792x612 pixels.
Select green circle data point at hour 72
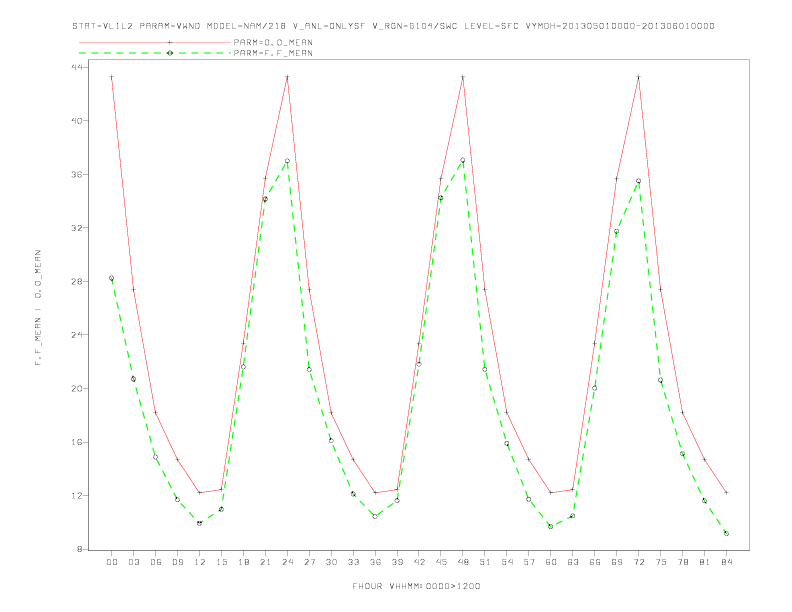(x=638, y=181)
